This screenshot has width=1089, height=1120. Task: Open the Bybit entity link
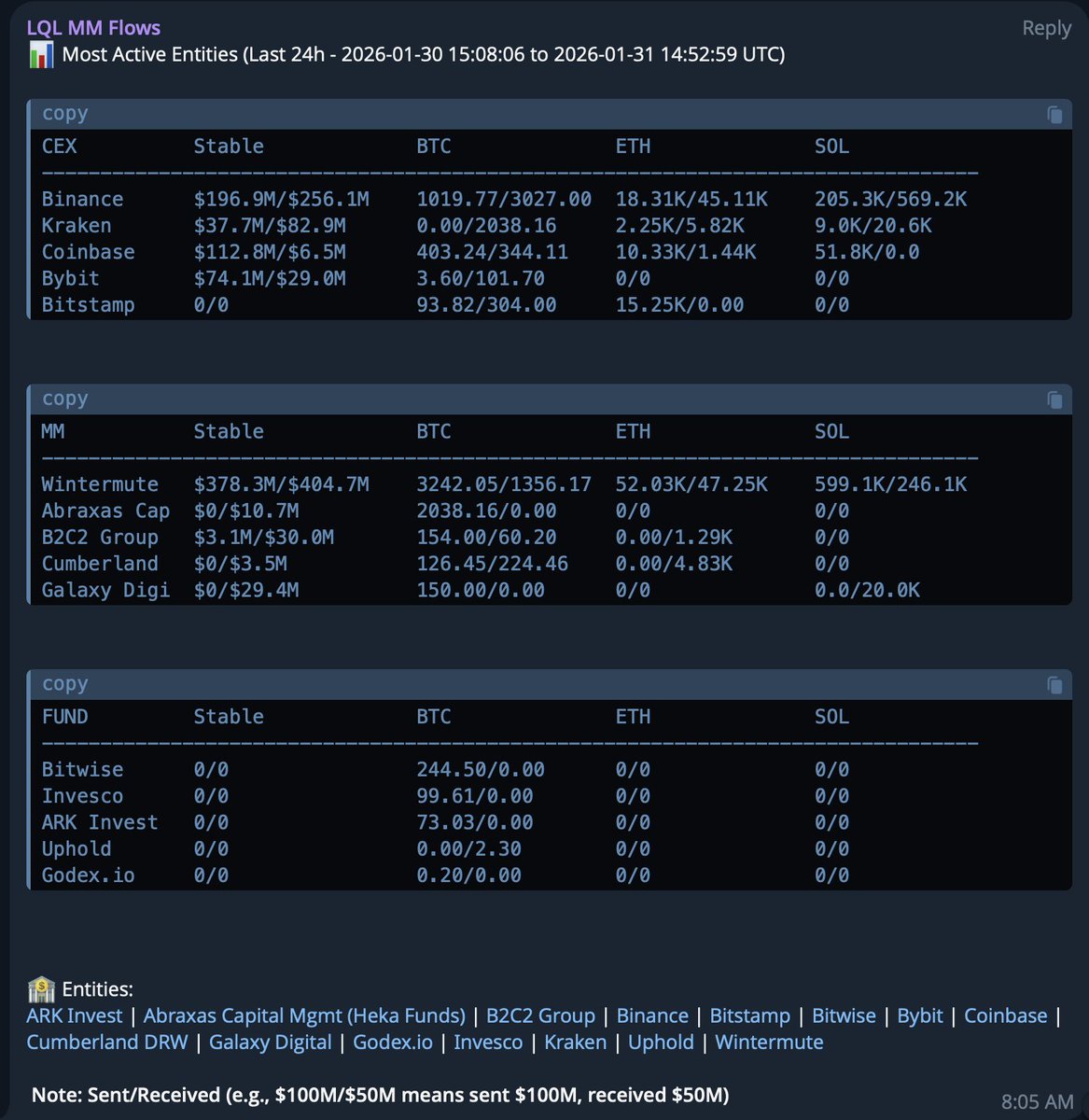pyautogui.click(x=920, y=1015)
